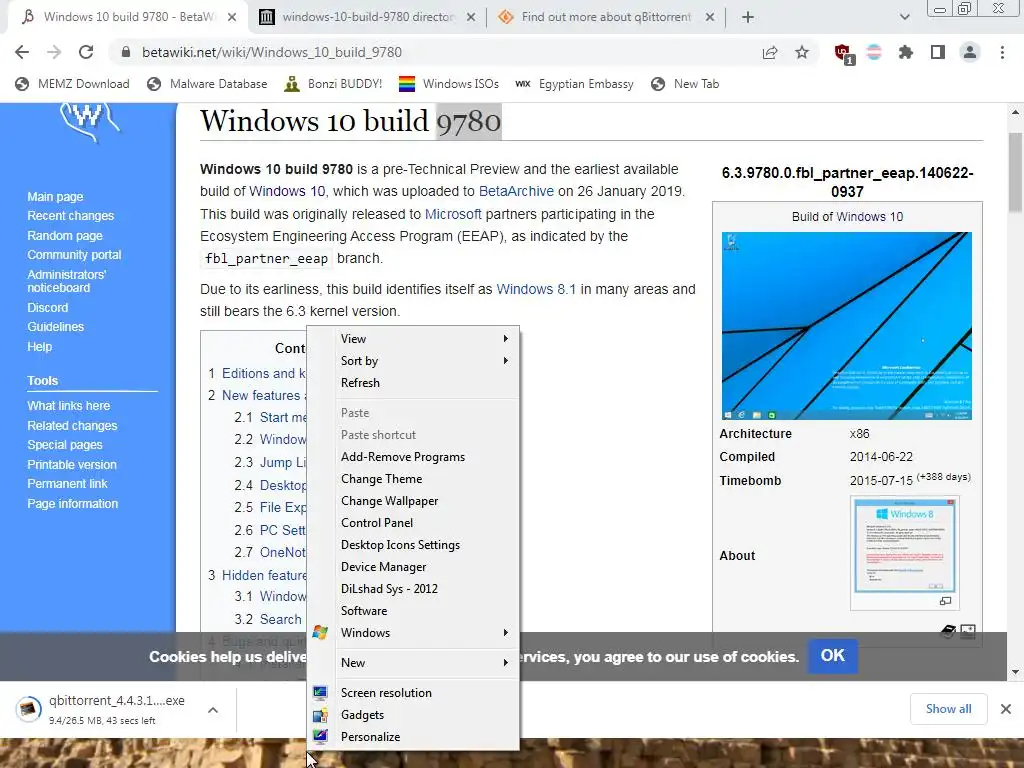Open the Discord sidebar link
This screenshot has height=768, width=1024.
click(48, 307)
